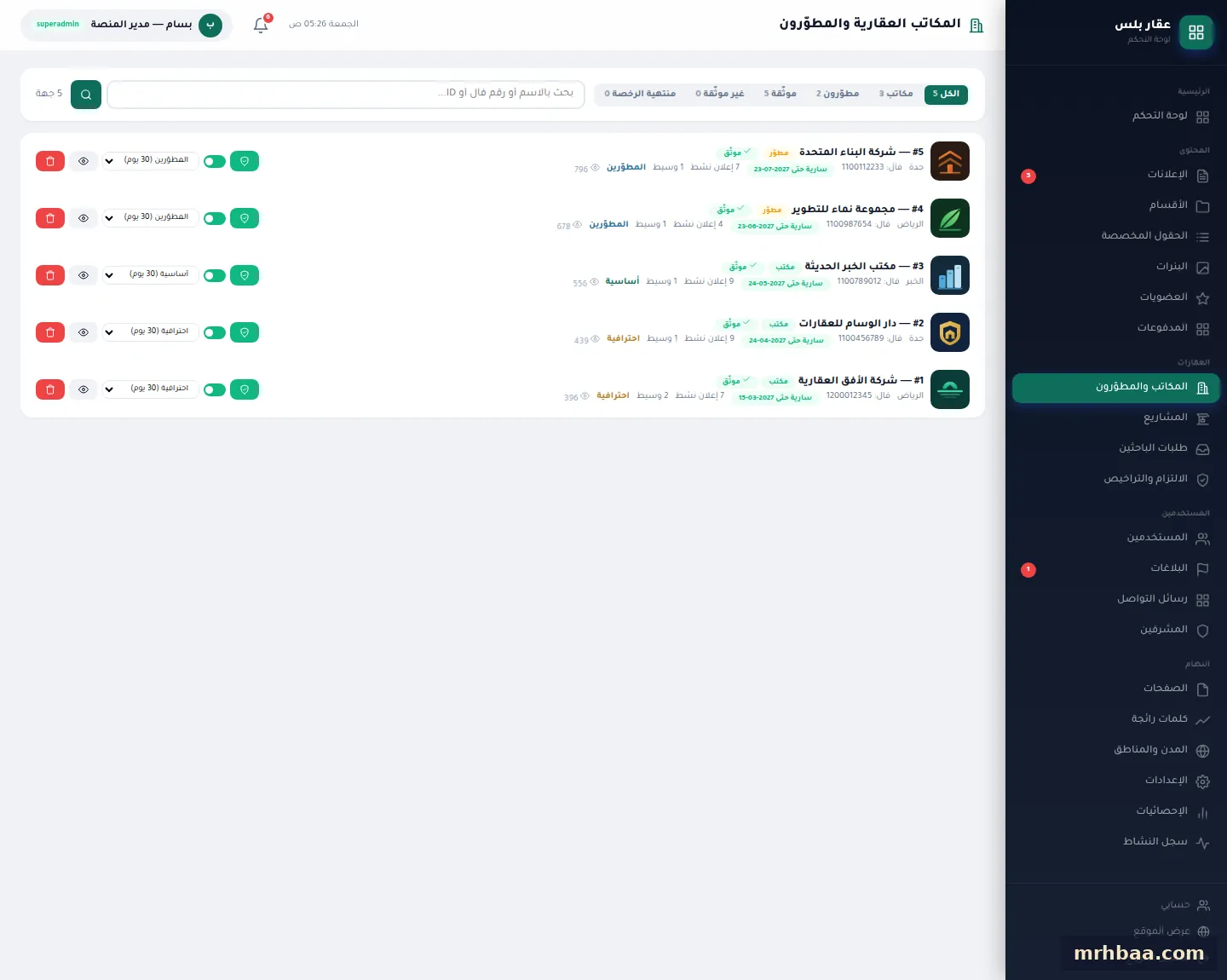The image size is (1227, 980).
Task: Click the green search magnifier button
Action: coord(86,95)
